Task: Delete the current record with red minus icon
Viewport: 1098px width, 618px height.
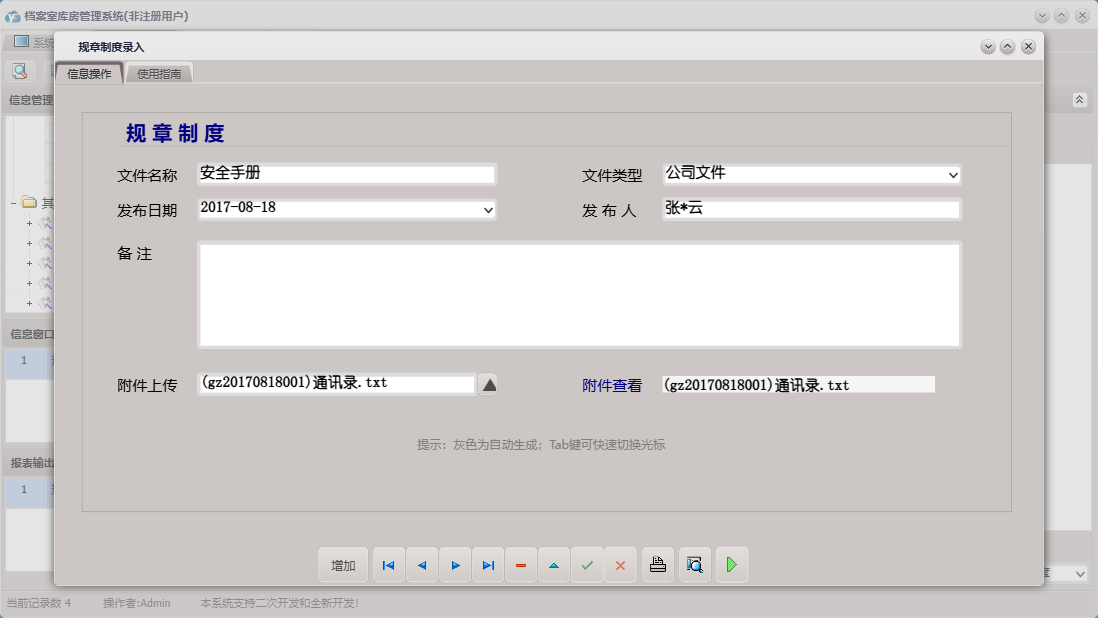Action: pos(521,565)
